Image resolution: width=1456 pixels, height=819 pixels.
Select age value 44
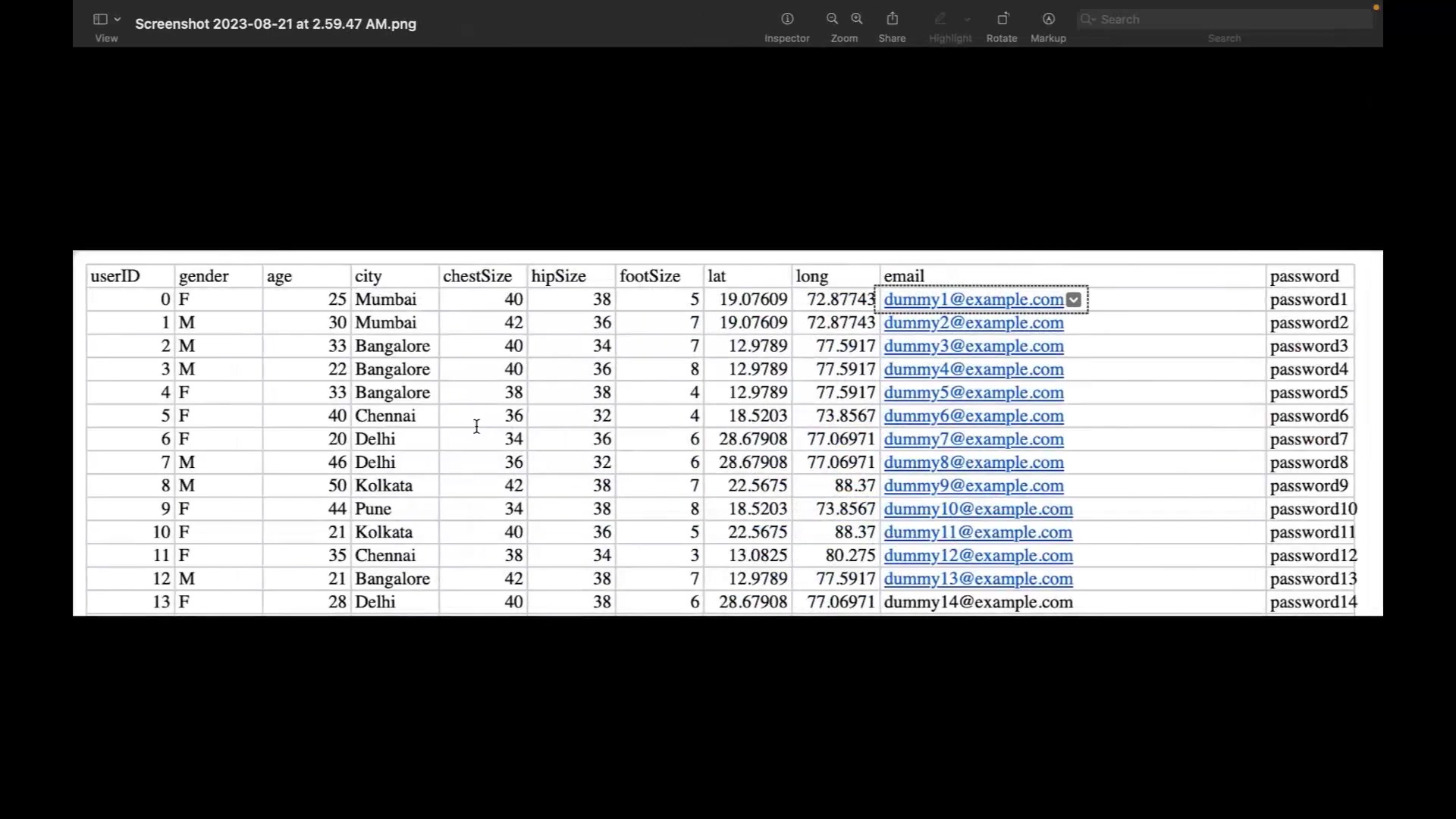pyautogui.click(x=337, y=509)
